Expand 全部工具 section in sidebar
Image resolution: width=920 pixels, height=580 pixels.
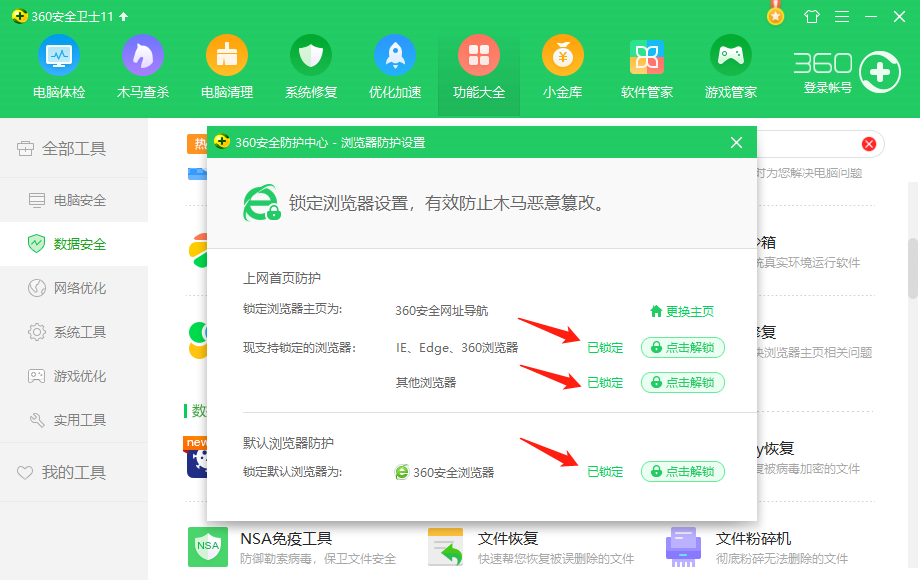tap(73, 149)
